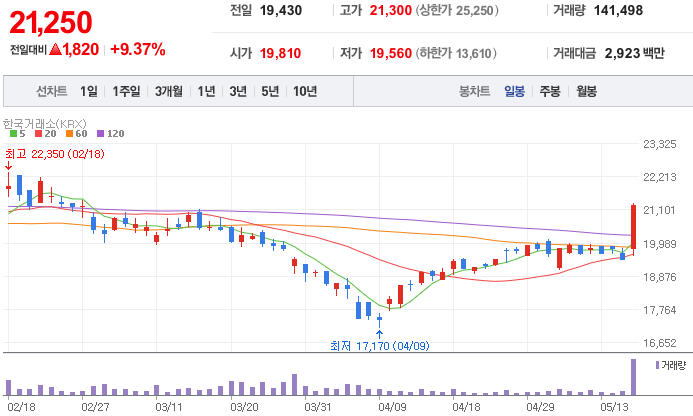Switch to the 주봉 candlestick chart
Viewport: 693px width, 416px height.
[550, 92]
